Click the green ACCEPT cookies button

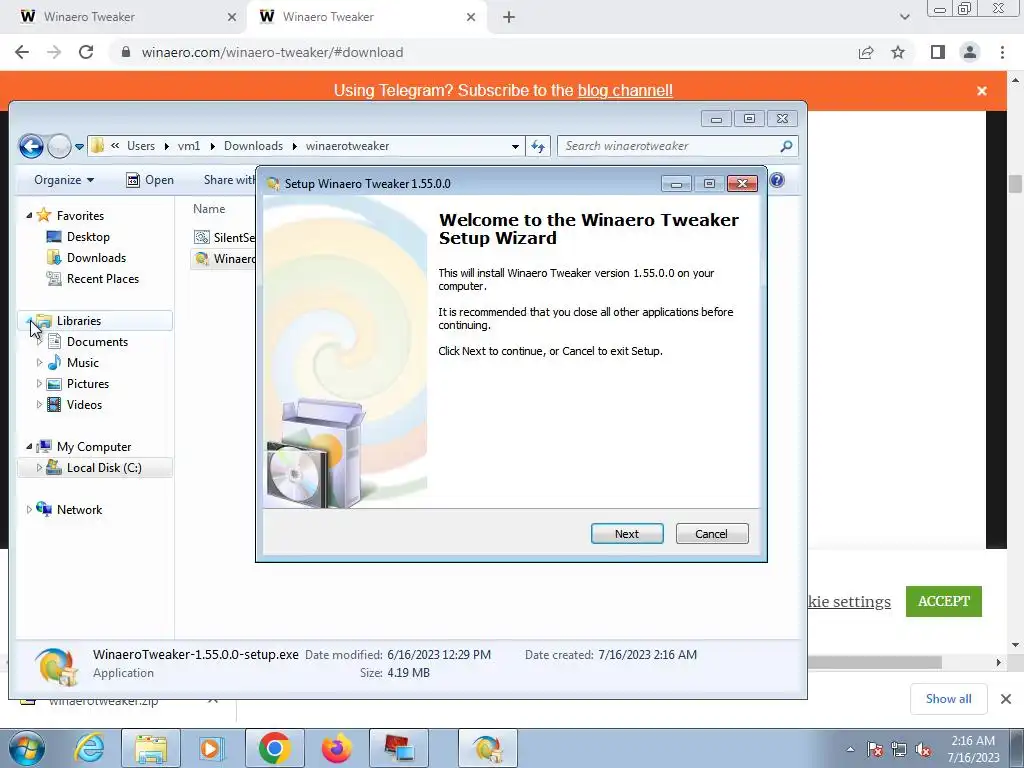click(944, 601)
